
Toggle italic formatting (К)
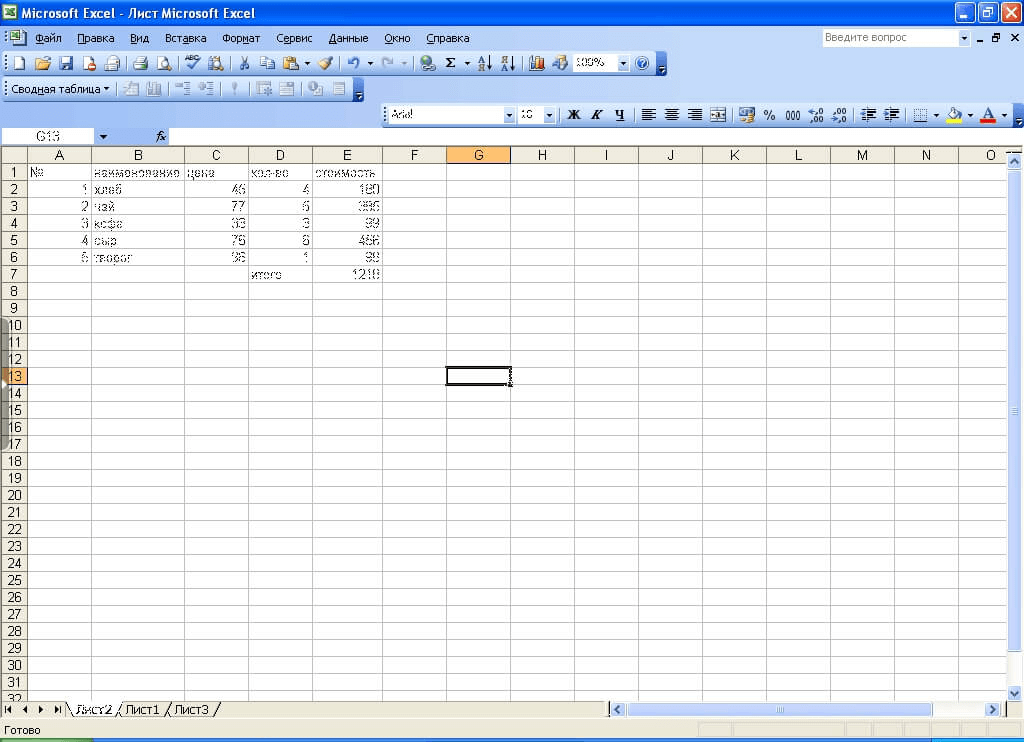[595, 115]
